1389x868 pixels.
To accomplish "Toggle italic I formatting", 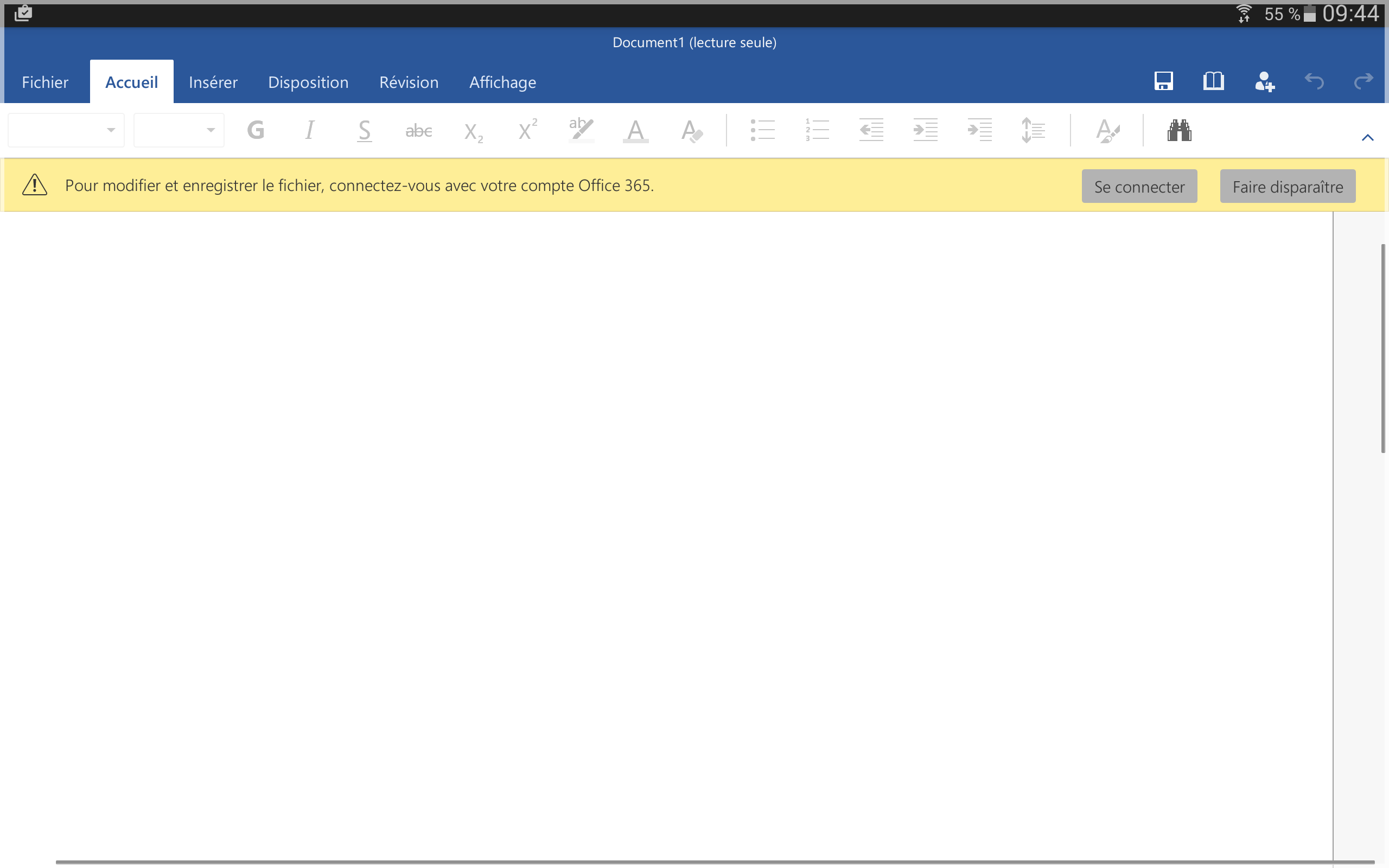I will 309,130.
